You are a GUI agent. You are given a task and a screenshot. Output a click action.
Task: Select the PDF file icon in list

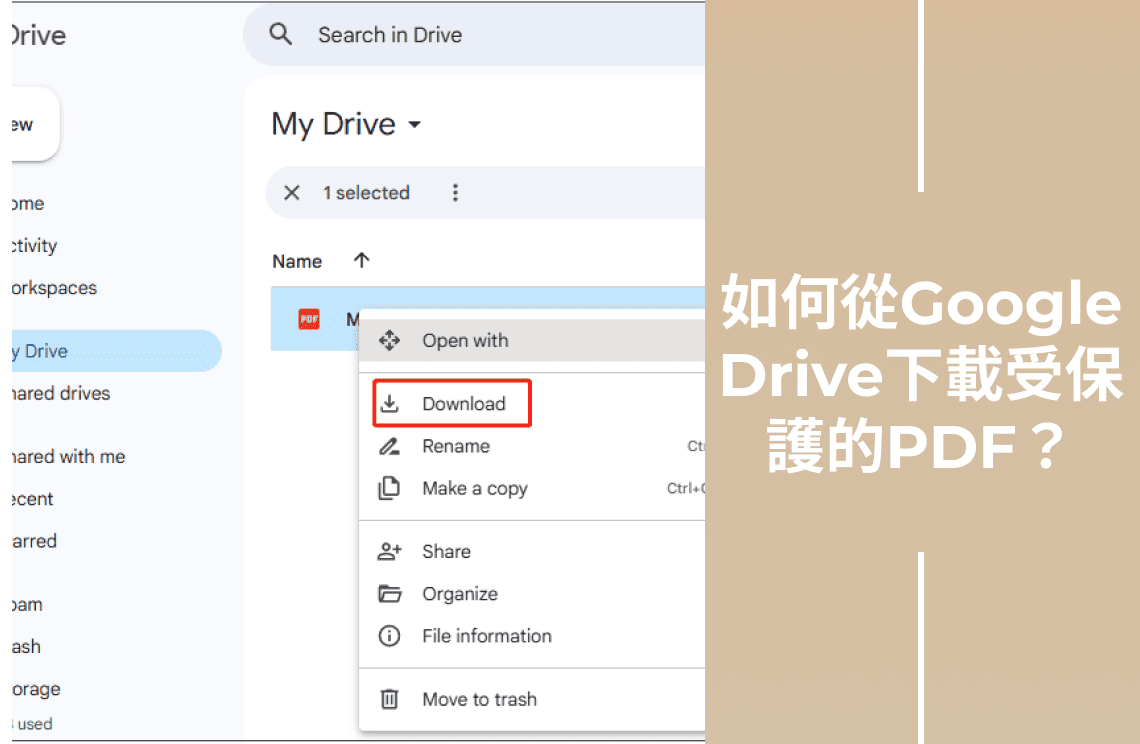[309, 319]
